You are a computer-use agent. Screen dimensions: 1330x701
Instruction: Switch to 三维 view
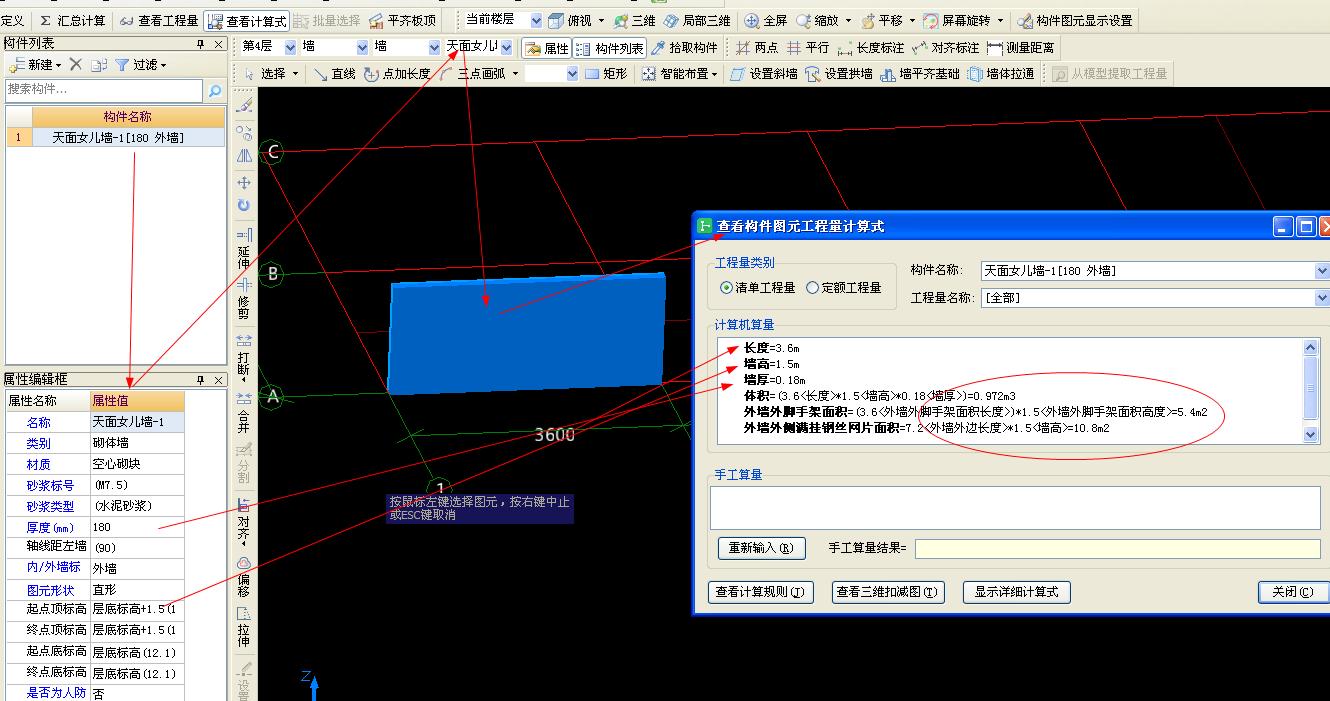634,20
